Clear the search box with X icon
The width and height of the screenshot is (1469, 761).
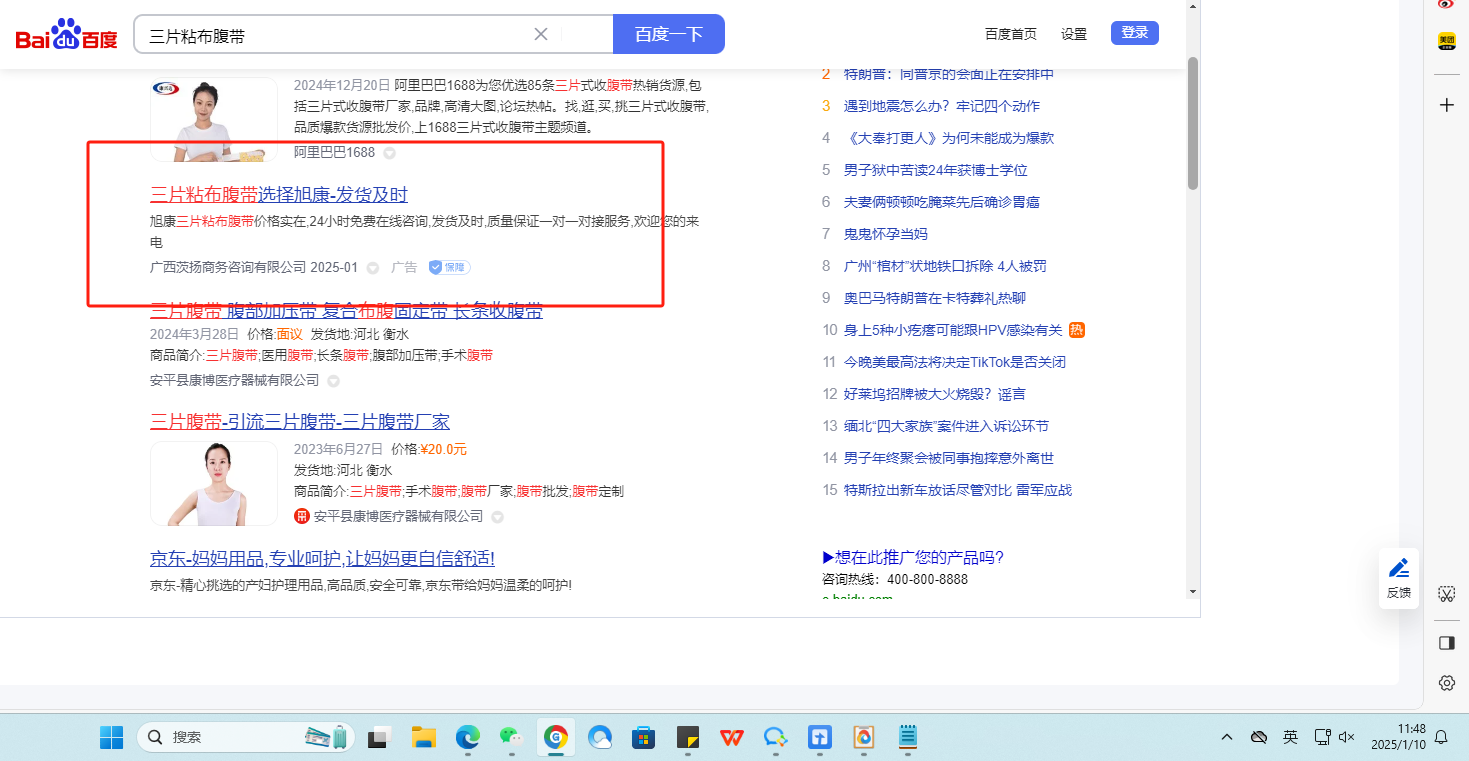click(x=541, y=34)
